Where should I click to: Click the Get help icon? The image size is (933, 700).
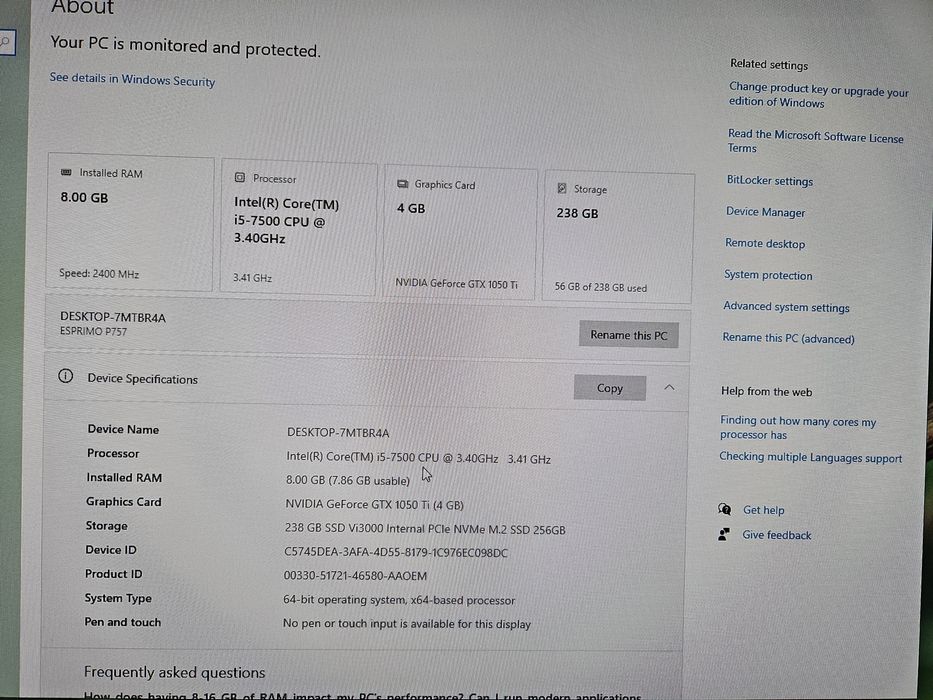(x=725, y=509)
